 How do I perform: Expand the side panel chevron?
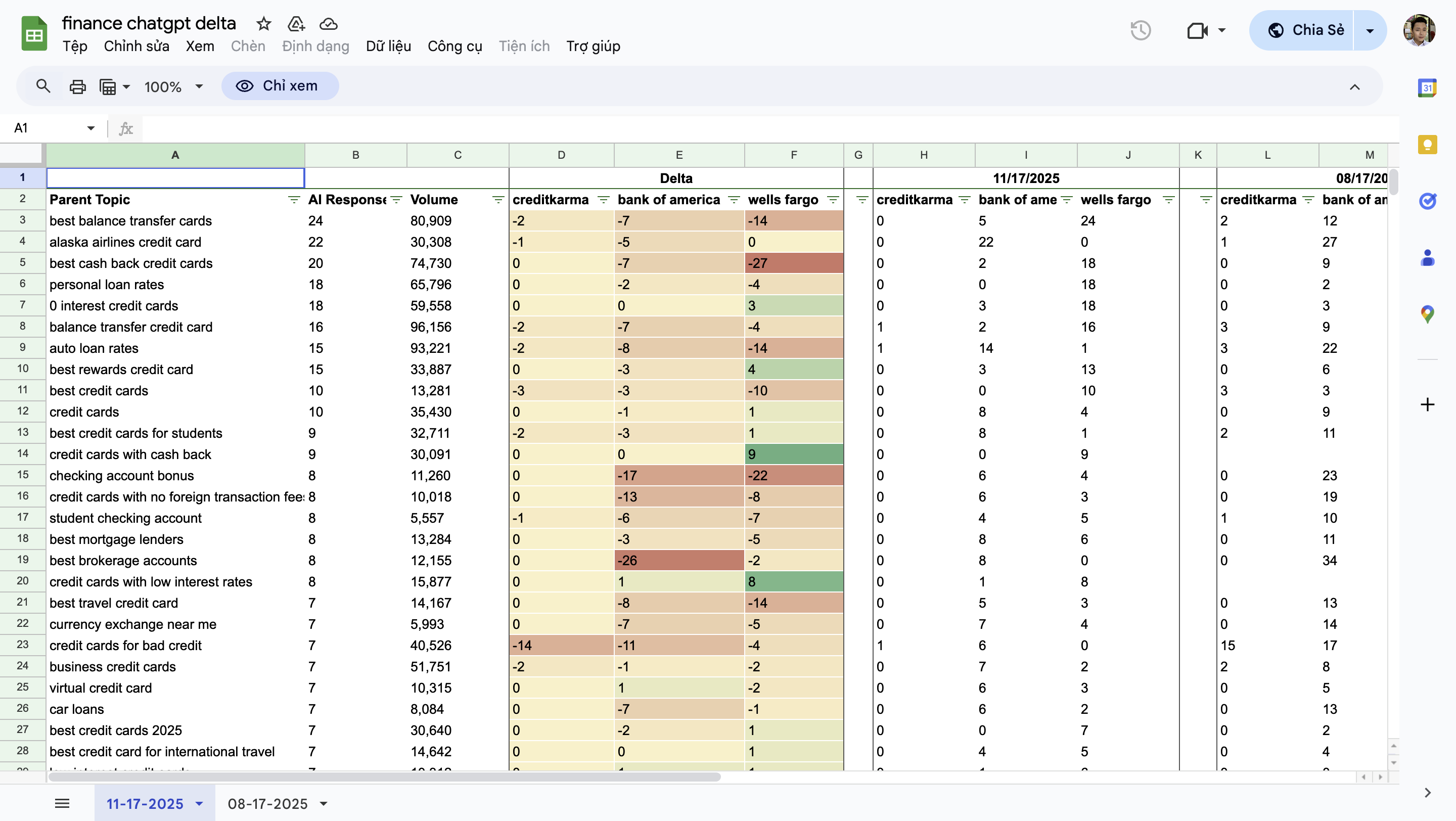tap(1427, 792)
